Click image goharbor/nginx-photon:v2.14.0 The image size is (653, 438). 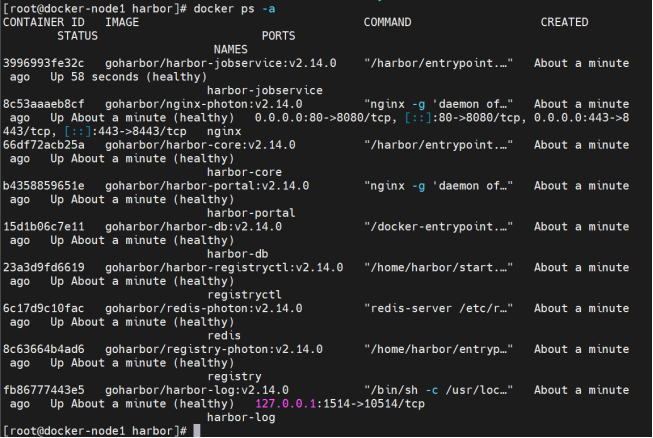[x=204, y=104]
